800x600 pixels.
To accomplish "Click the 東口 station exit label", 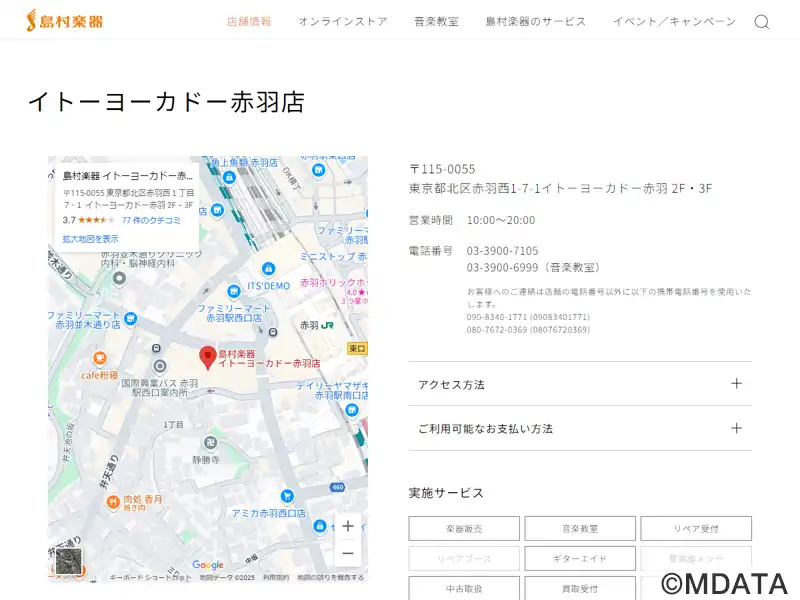I will [357, 348].
